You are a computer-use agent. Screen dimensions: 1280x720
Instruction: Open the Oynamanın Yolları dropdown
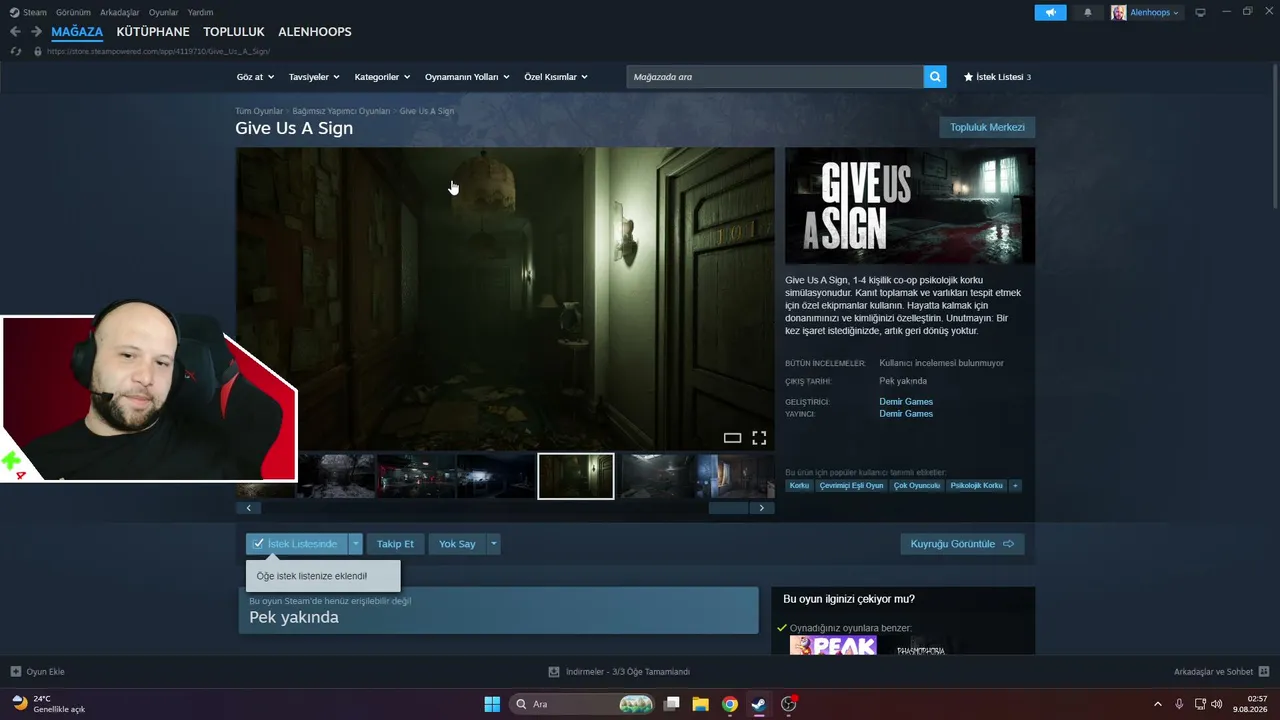pos(467,77)
